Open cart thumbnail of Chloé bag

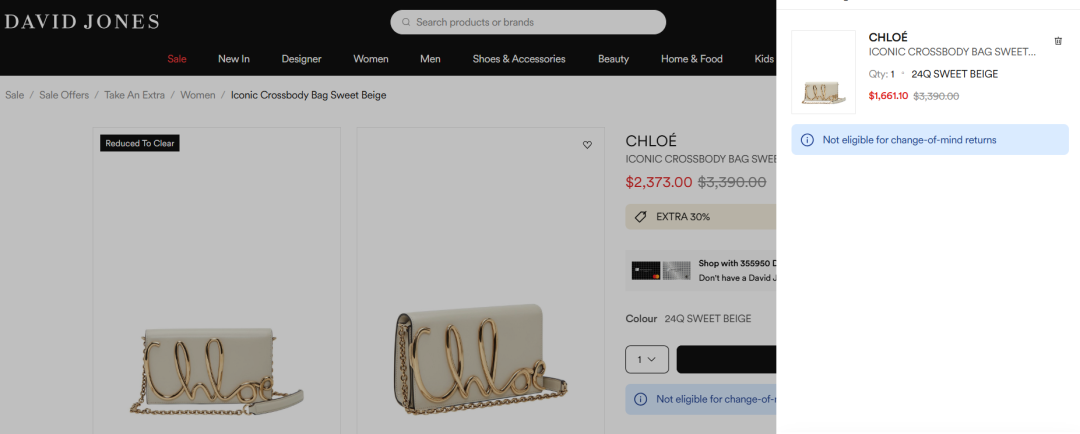click(x=823, y=72)
